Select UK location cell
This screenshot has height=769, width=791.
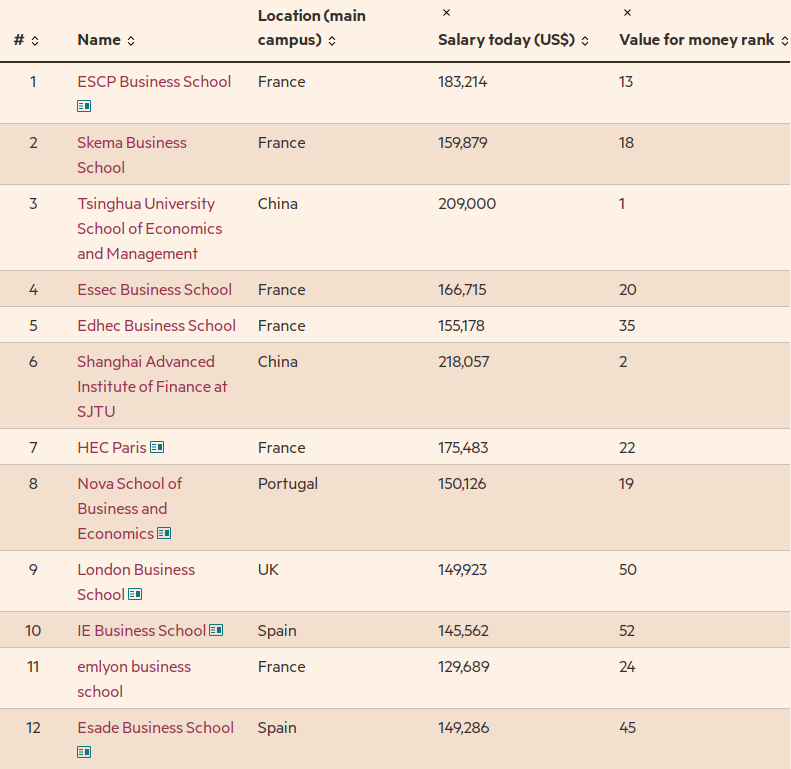point(268,570)
